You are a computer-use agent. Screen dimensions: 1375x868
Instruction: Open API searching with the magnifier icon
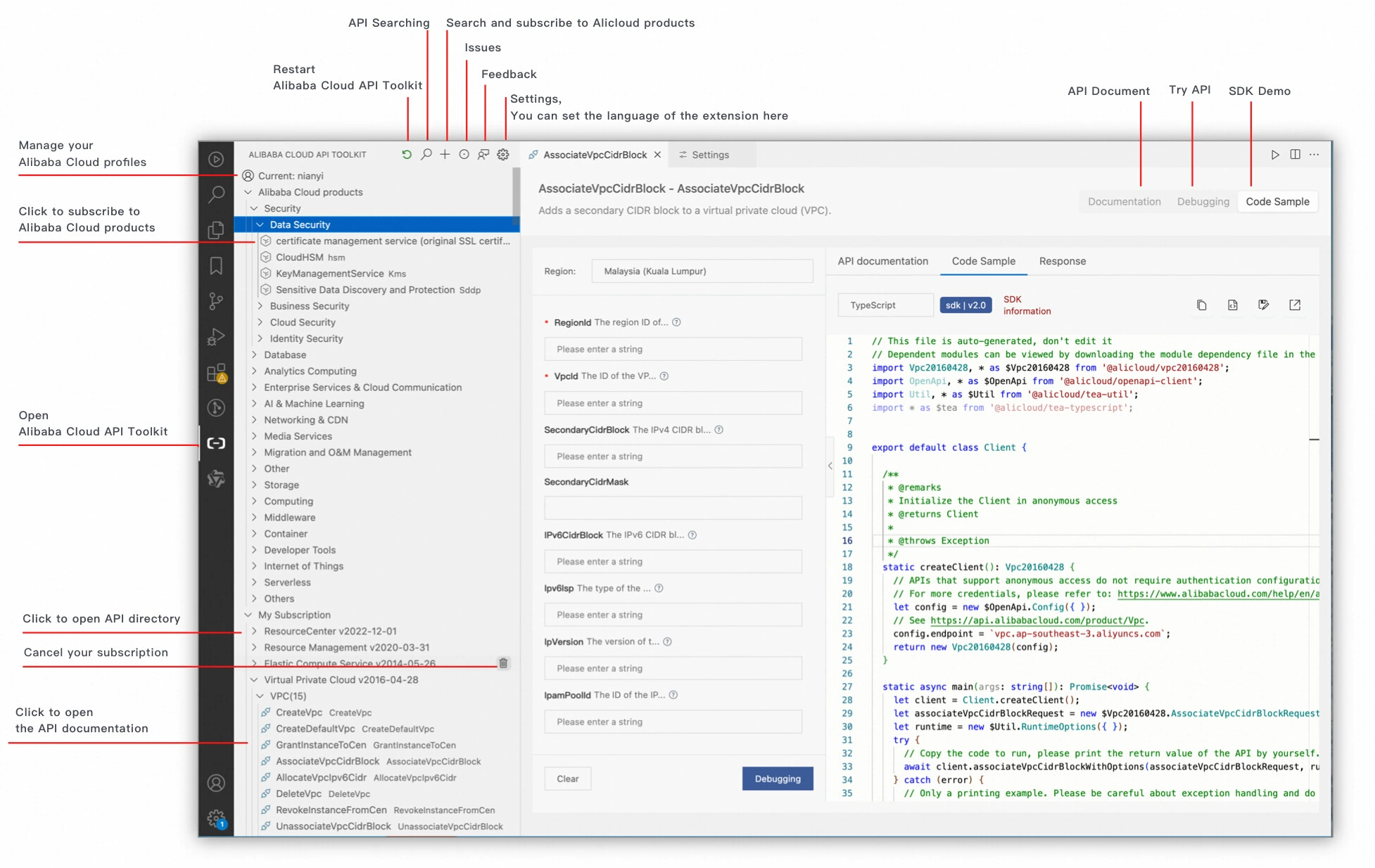pyautogui.click(x=426, y=155)
